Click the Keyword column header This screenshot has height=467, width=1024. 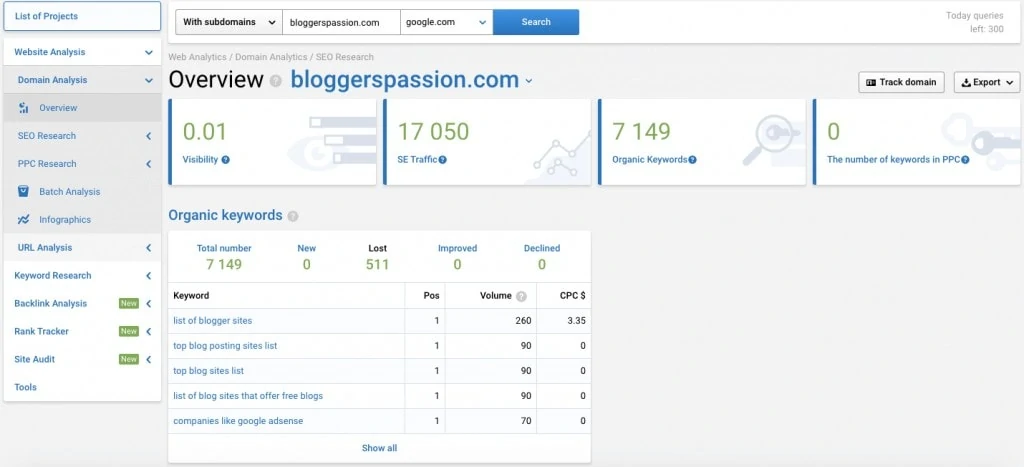(x=191, y=296)
